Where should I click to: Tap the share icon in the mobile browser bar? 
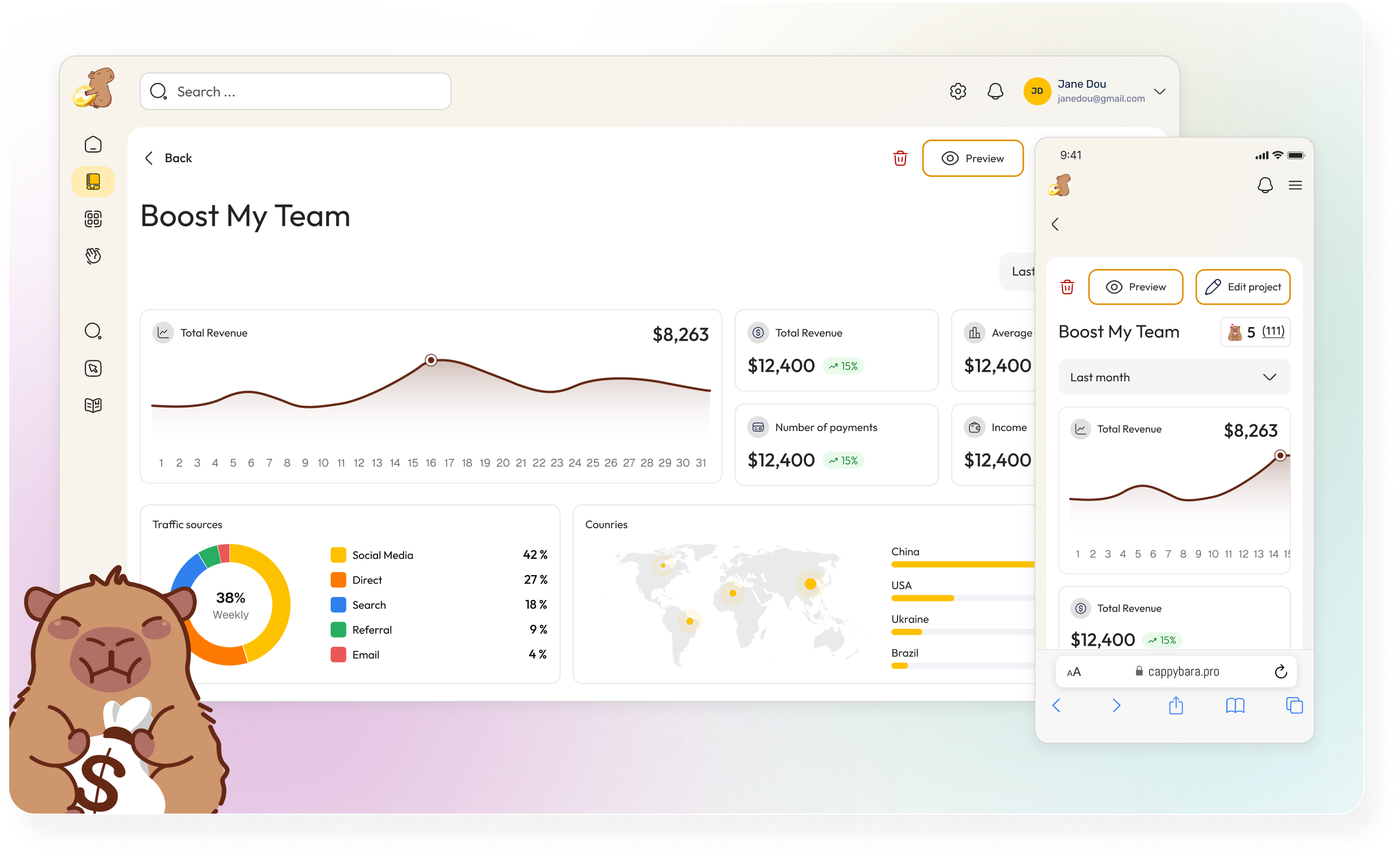tap(1176, 706)
